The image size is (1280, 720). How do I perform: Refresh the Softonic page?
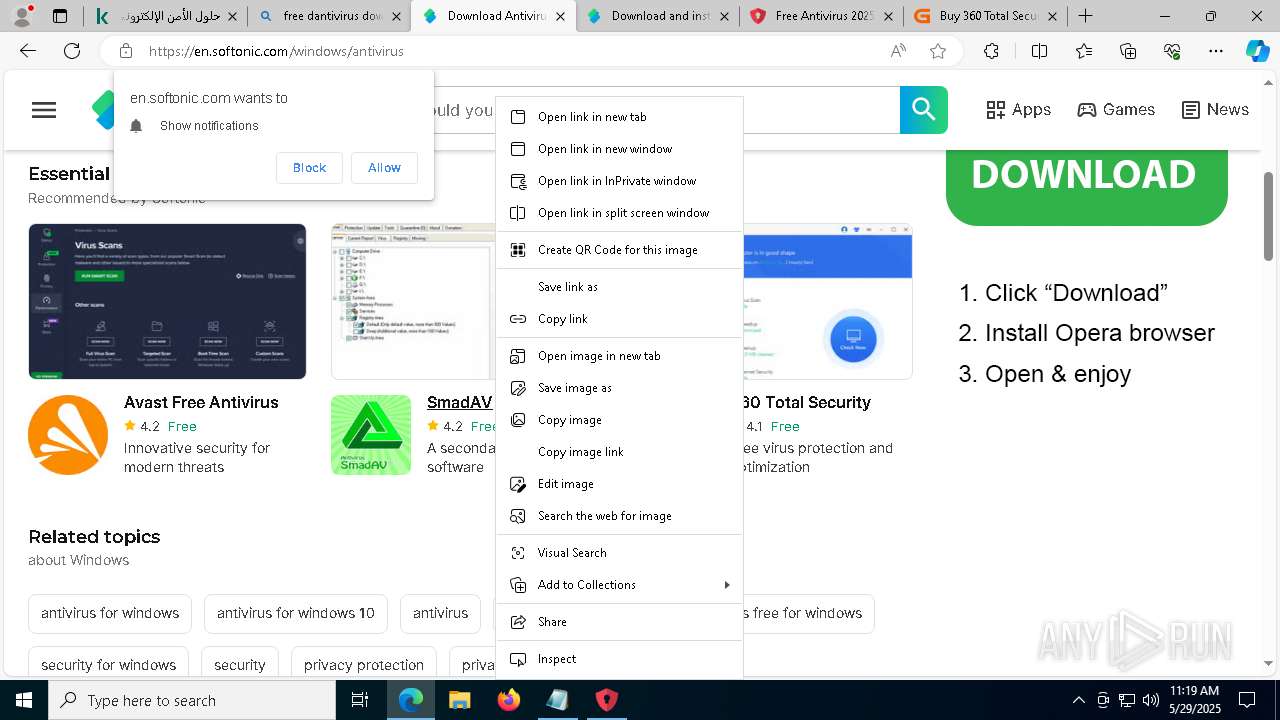(x=72, y=51)
